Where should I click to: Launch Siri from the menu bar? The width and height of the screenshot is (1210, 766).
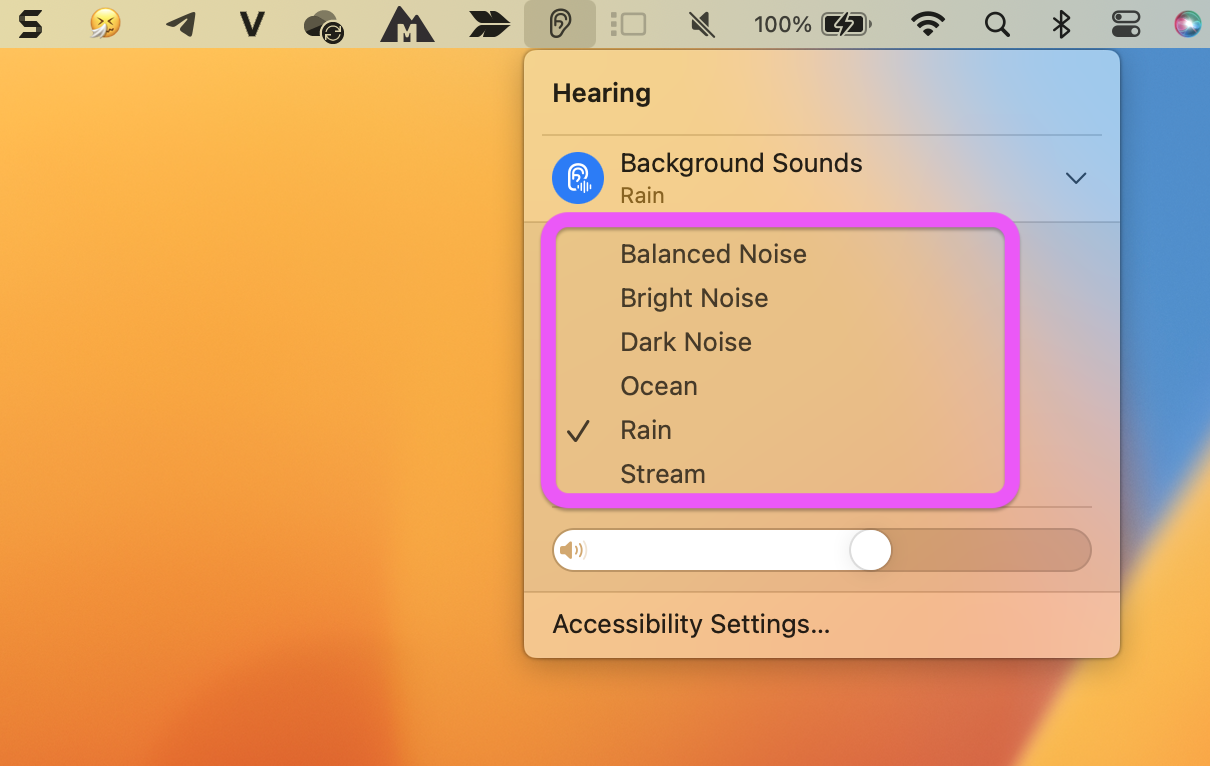[x=1187, y=24]
